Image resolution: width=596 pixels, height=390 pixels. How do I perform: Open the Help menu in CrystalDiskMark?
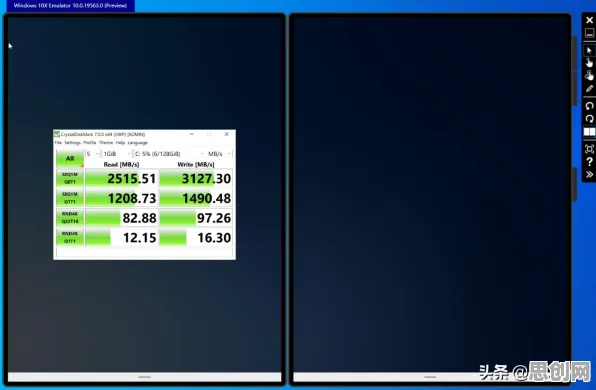(x=120, y=143)
